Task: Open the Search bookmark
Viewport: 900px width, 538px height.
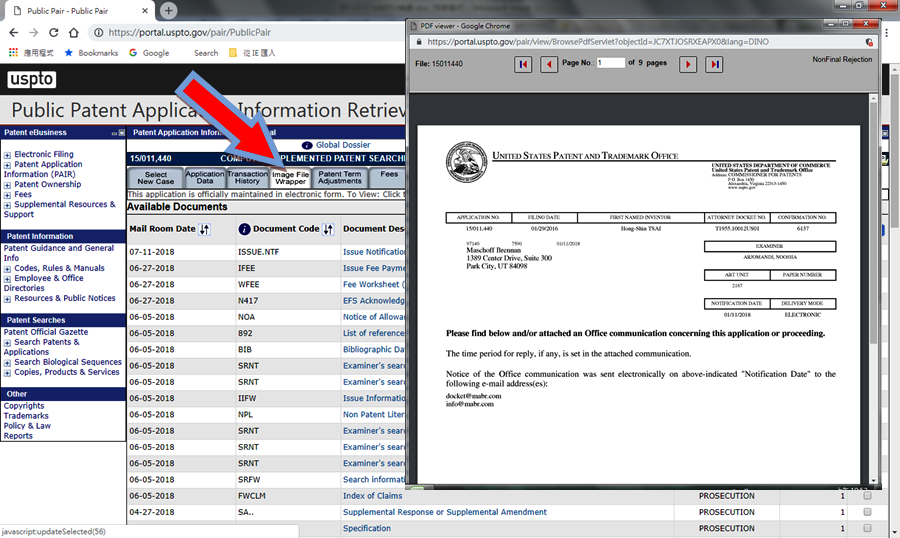Action: click(x=206, y=53)
